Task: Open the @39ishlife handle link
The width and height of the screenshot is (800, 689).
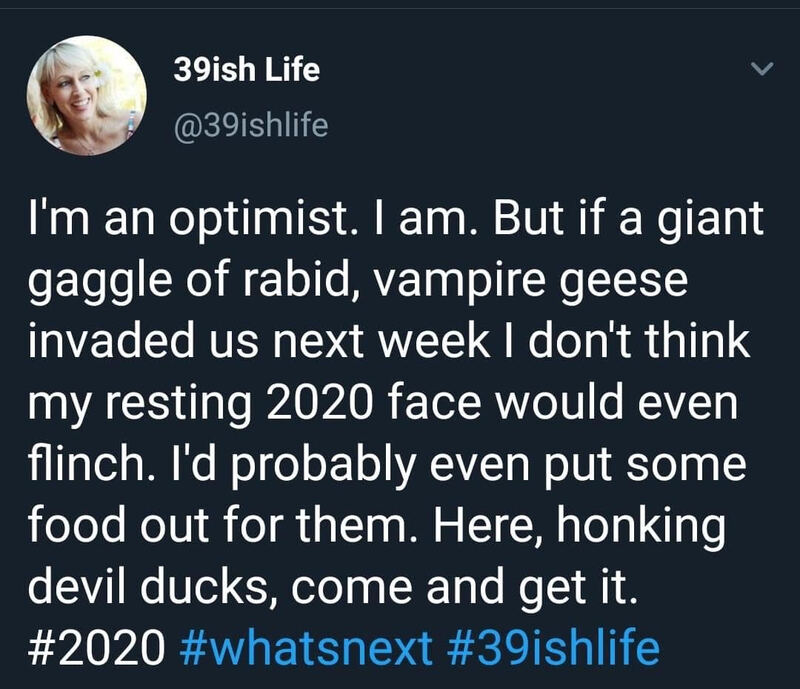Action: tap(251, 124)
